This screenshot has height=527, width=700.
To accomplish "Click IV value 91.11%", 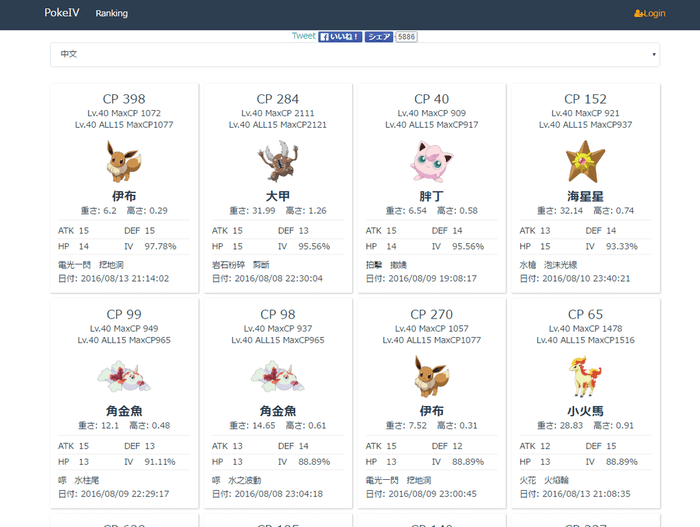I will coord(160,462).
